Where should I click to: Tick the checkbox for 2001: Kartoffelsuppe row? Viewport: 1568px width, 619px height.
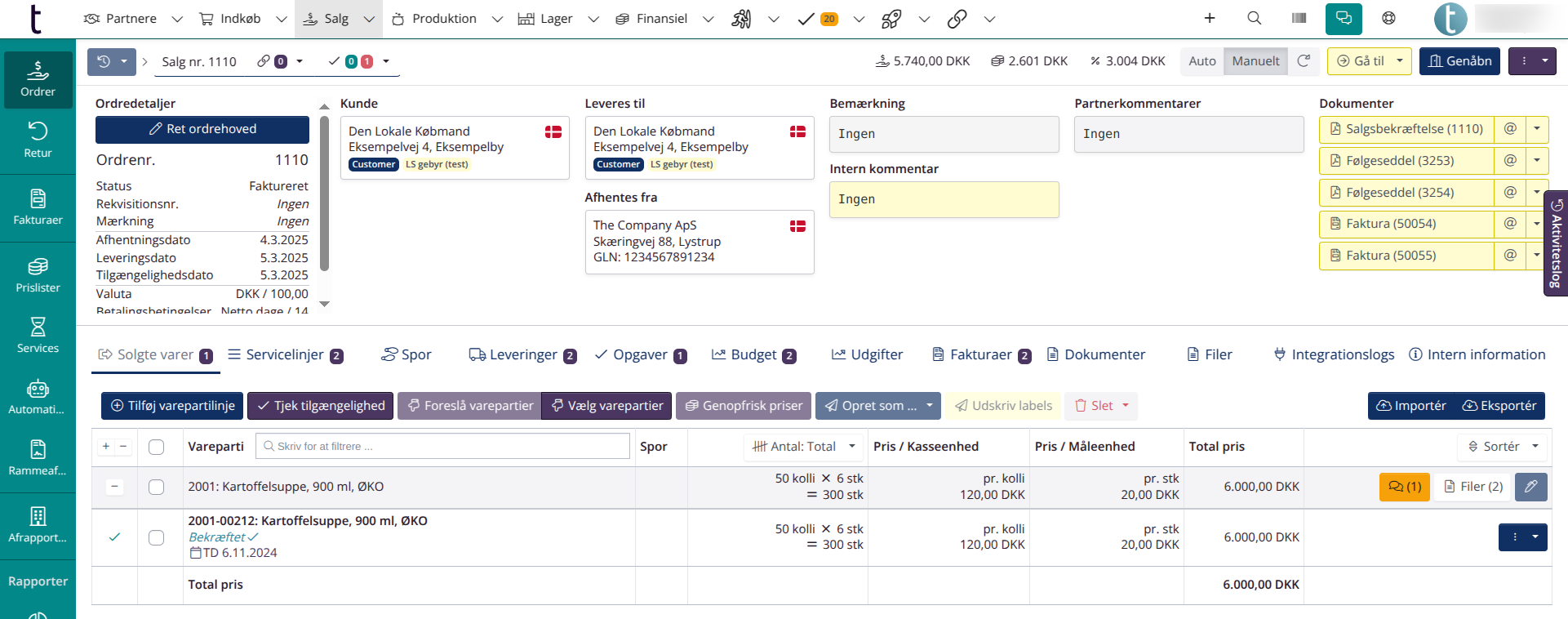[x=157, y=488]
